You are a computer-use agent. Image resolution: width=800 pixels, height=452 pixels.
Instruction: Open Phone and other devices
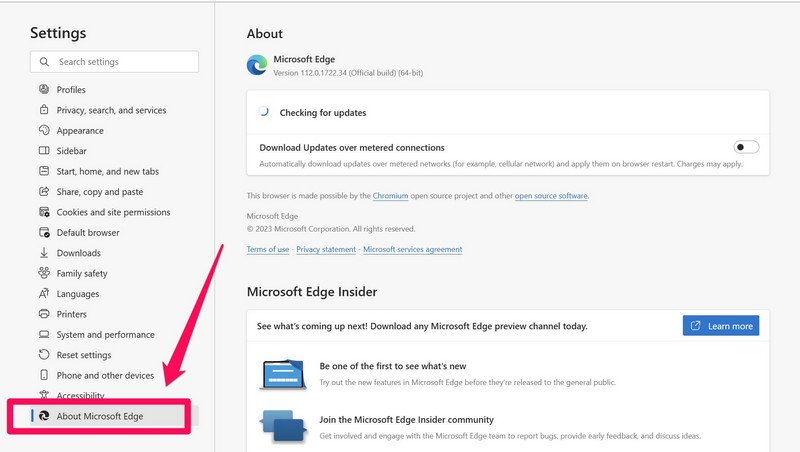point(105,375)
